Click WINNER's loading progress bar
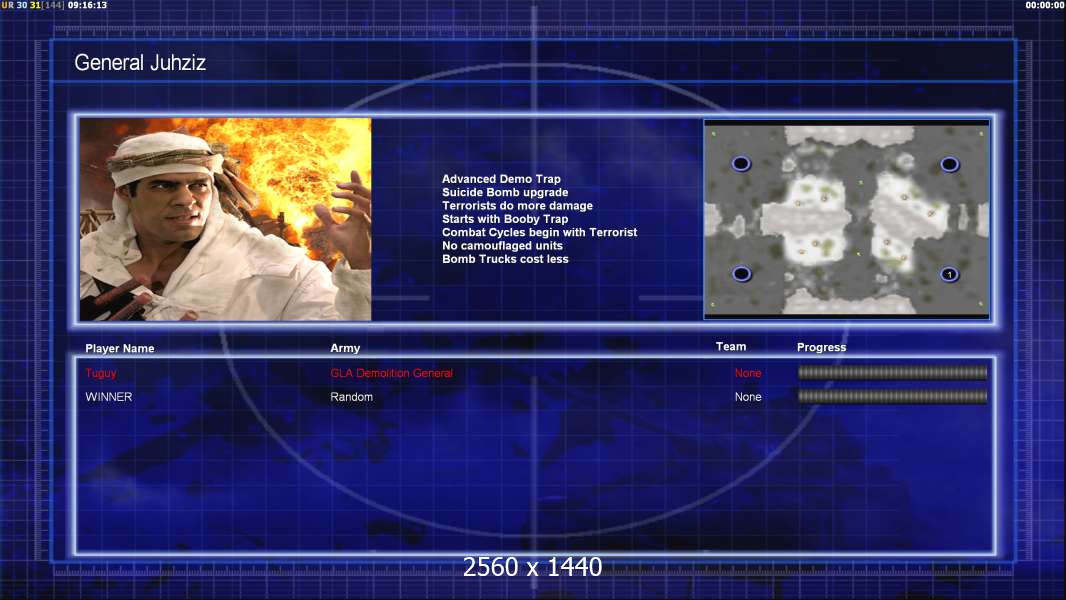1066x600 pixels. coord(893,396)
